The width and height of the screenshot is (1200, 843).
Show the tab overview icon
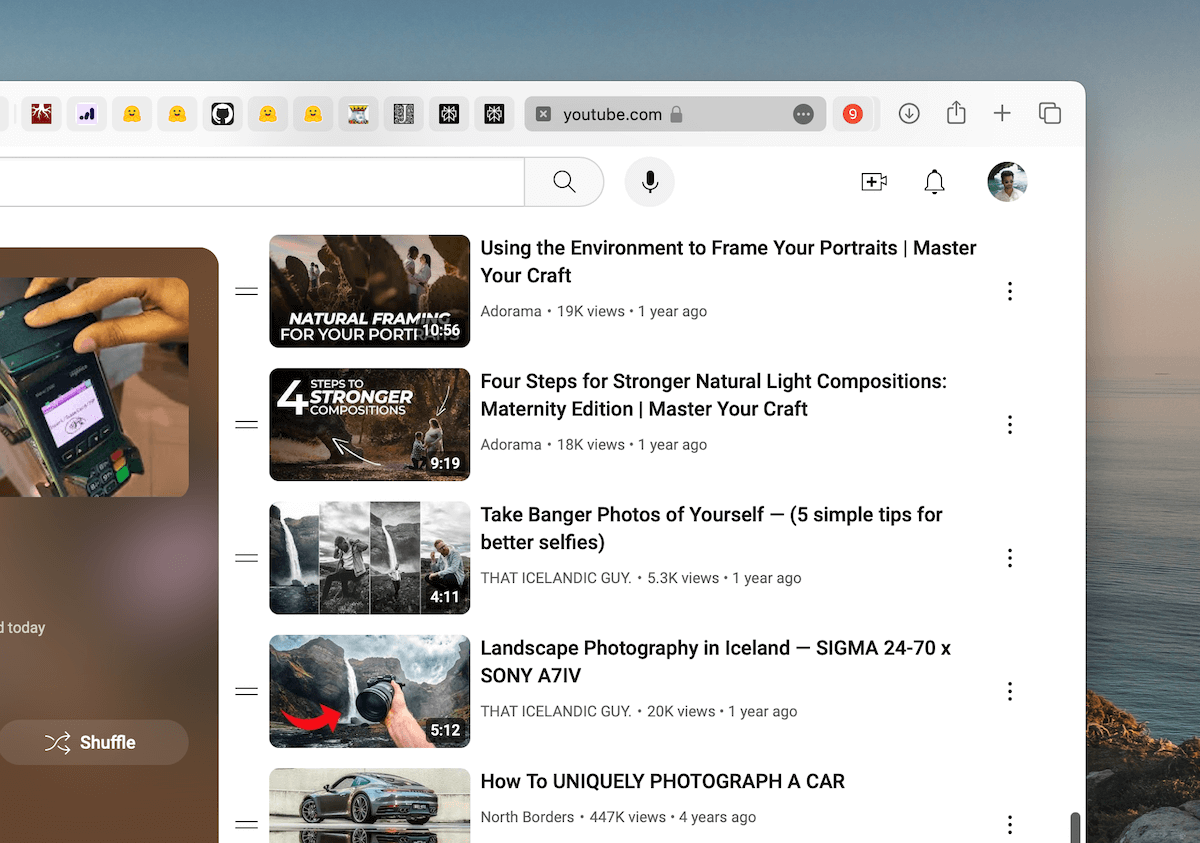point(1050,114)
